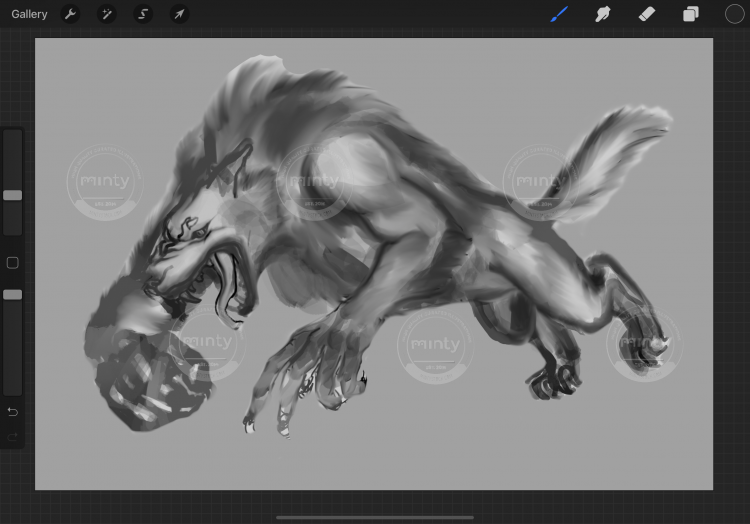Open the Layers panel

click(690, 14)
